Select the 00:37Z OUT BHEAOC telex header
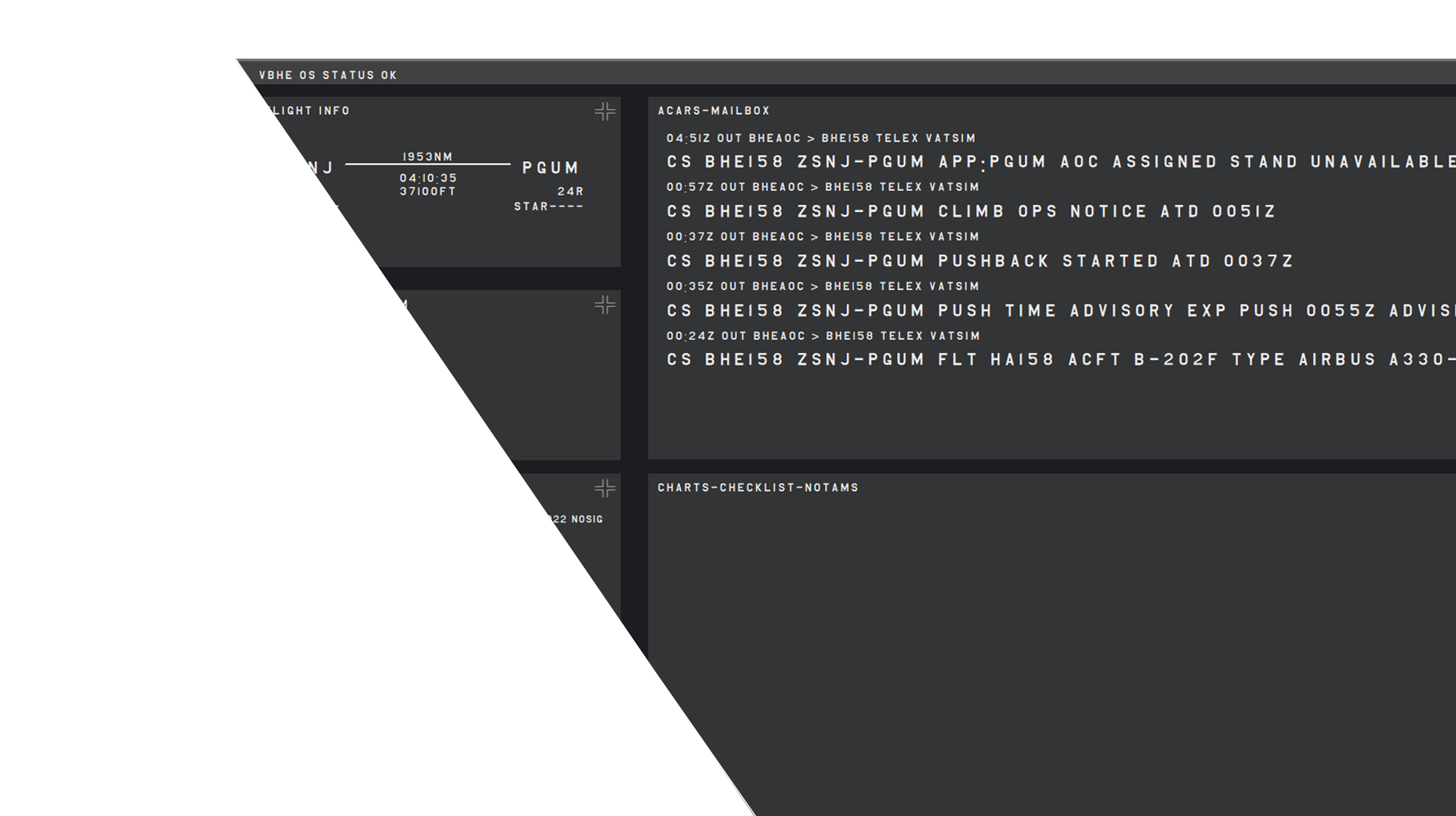 (x=823, y=237)
